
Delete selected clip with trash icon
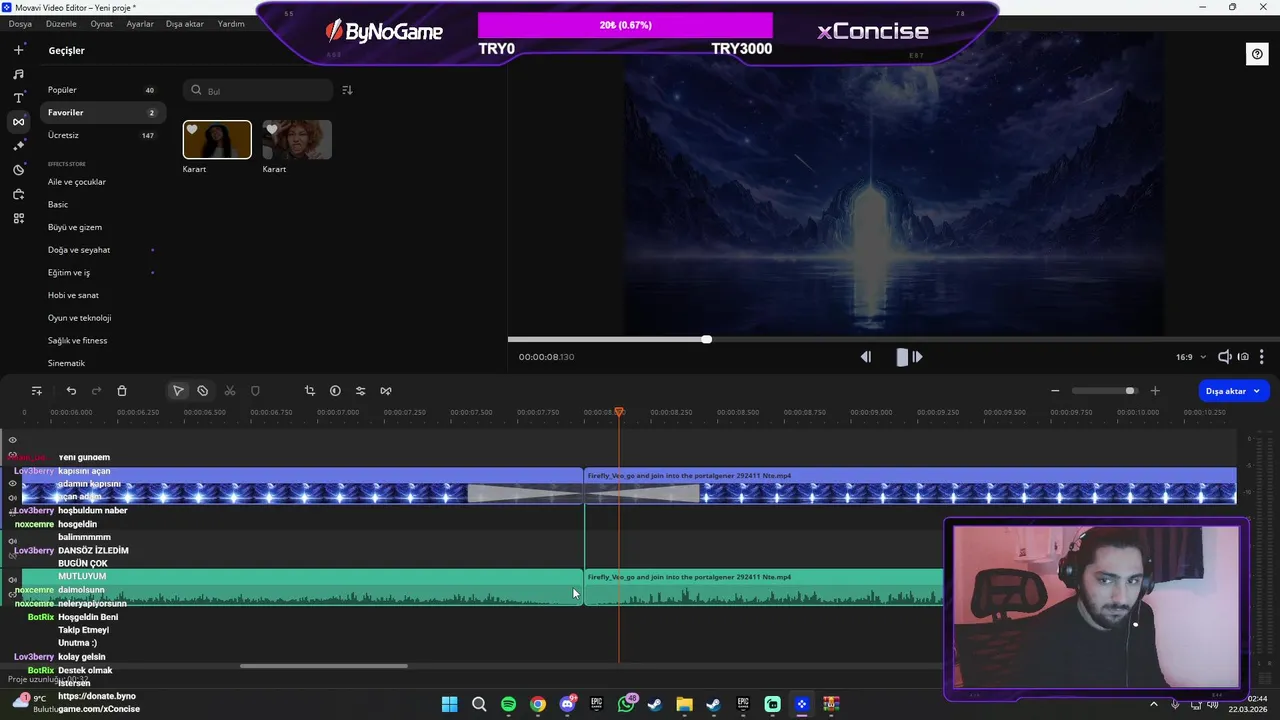point(122,391)
